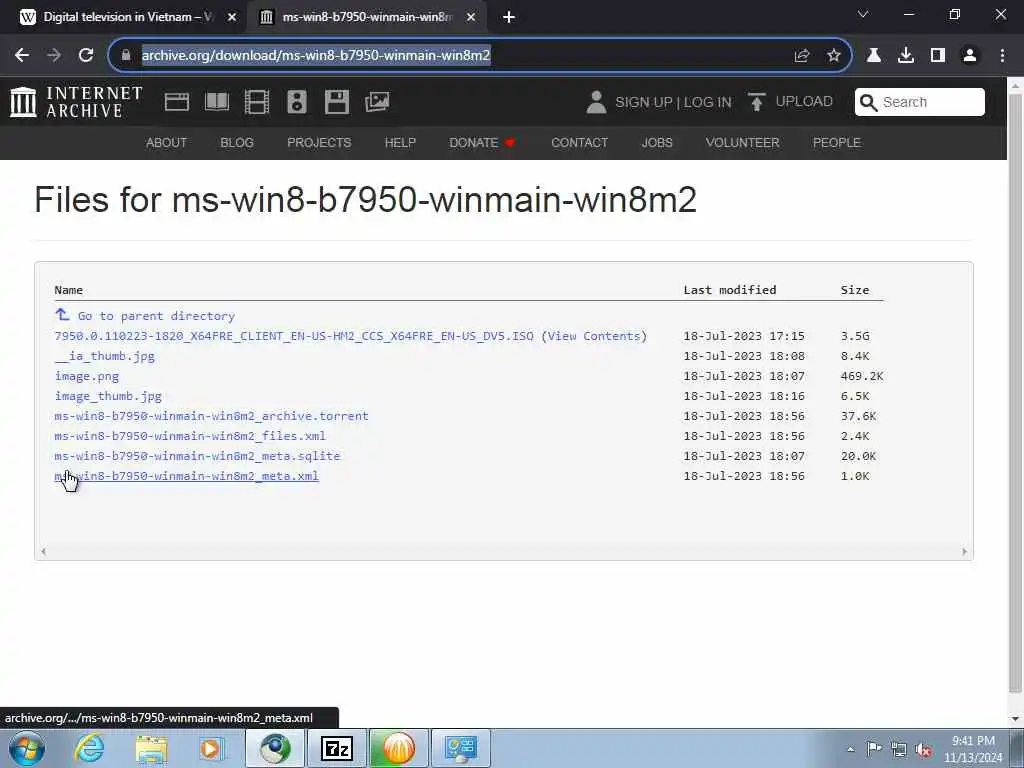
Task: Go back with the browser back arrow
Action: click(22, 56)
